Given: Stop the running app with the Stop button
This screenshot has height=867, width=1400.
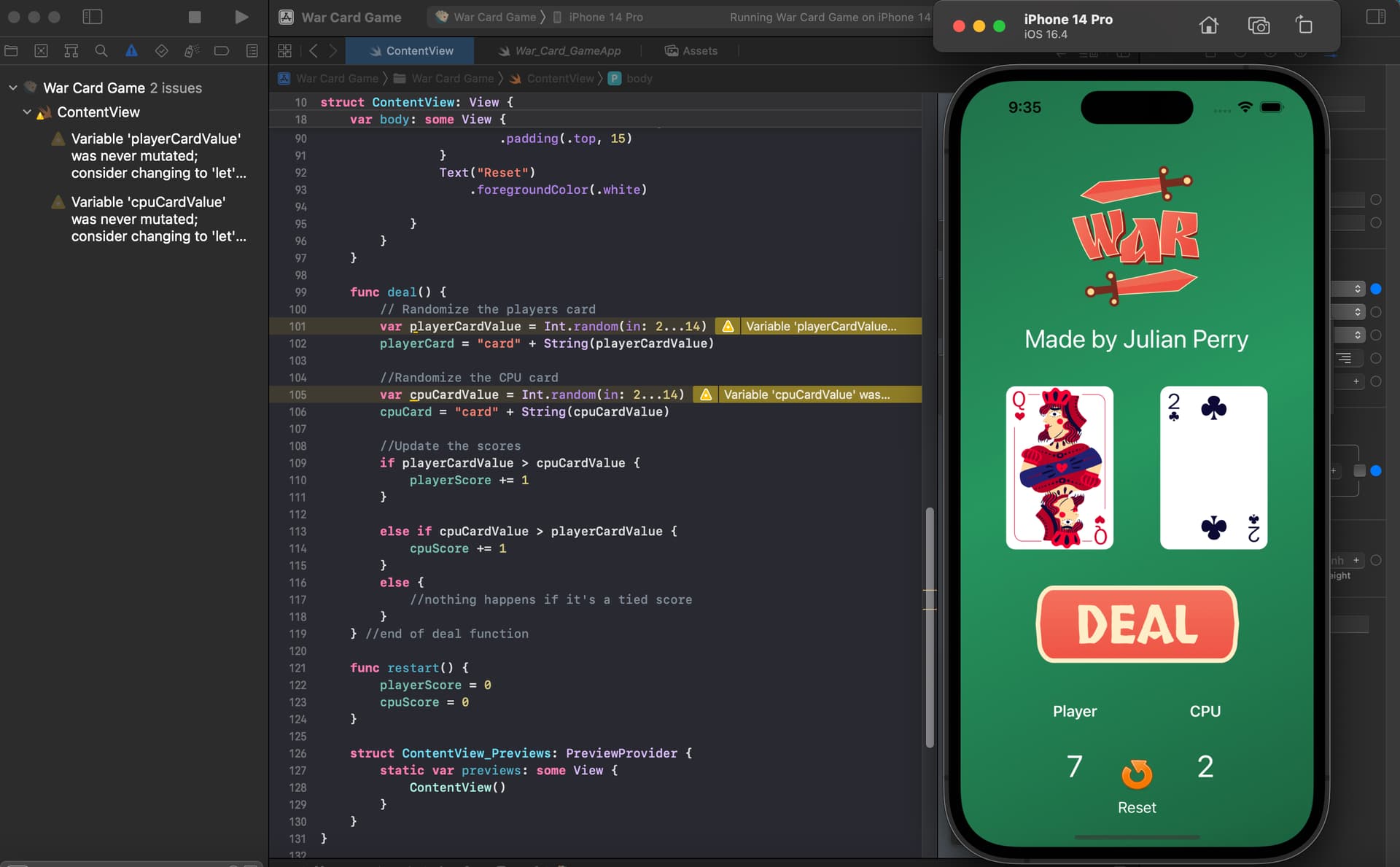Looking at the screenshot, I should (195, 17).
